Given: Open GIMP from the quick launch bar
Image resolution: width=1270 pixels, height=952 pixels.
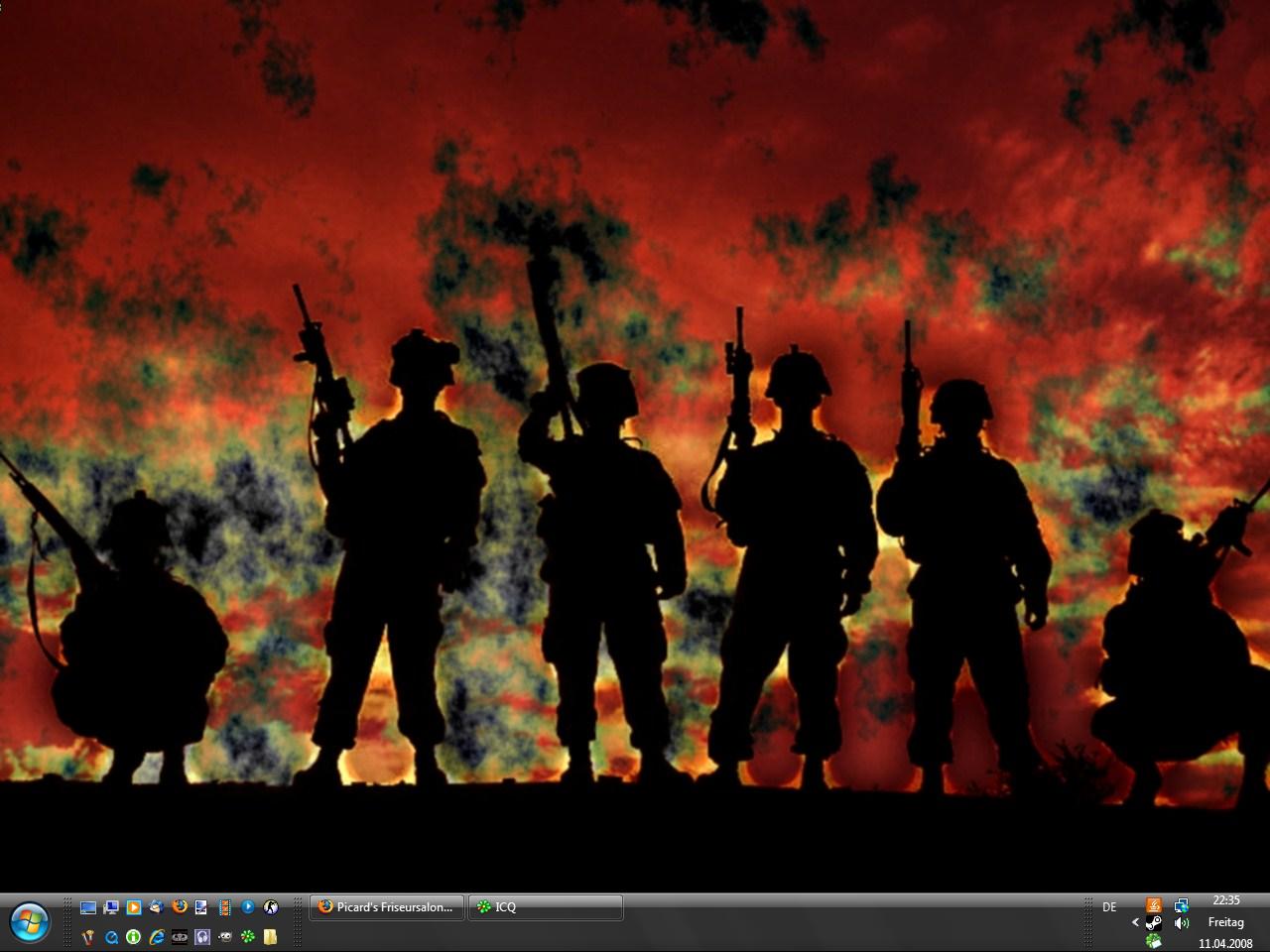Looking at the screenshot, I should (225, 937).
